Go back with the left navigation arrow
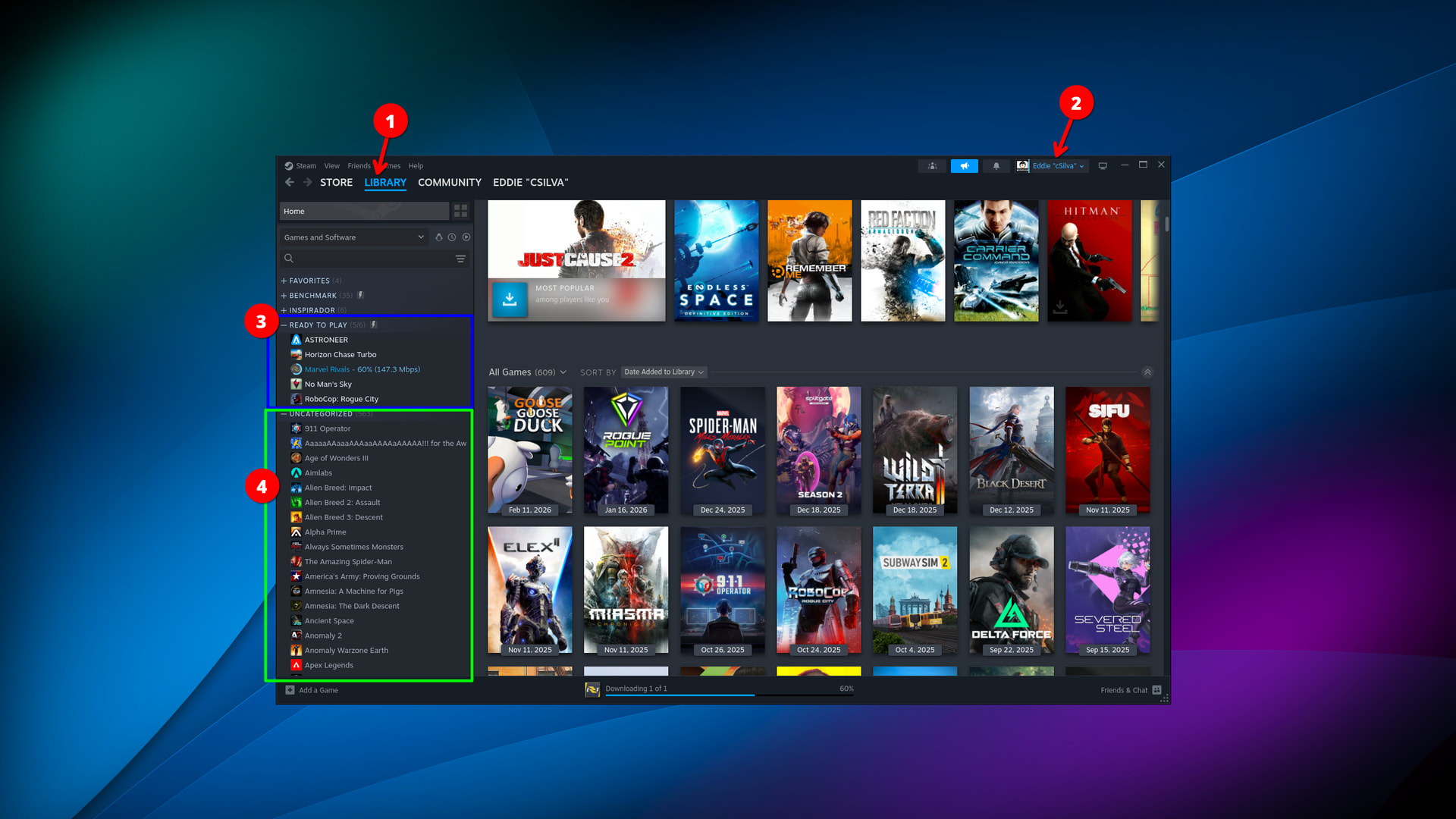Image resolution: width=1456 pixels, height=819 pixels. click(x=290, y=183)
